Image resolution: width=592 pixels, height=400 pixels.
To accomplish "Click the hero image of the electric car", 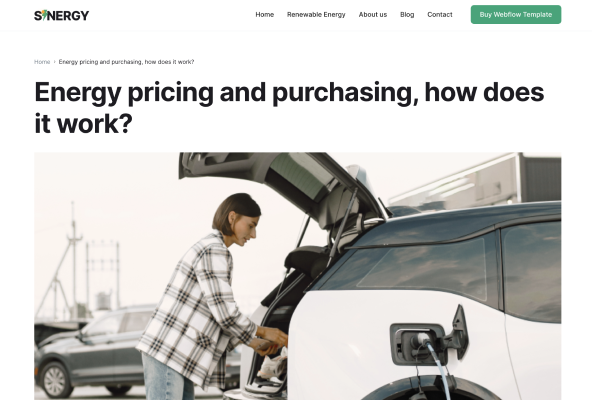I will 298,276.
